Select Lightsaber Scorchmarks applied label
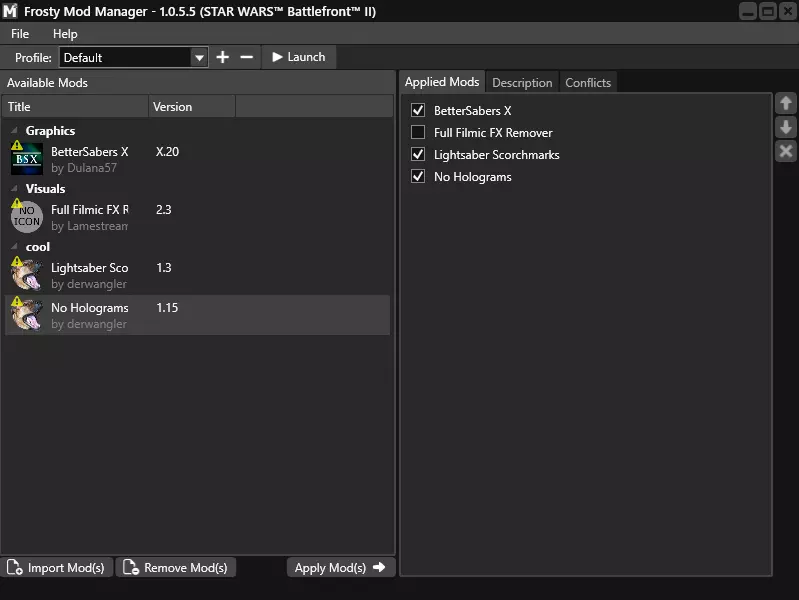Viewport: 799px width, 600px height. coord(496,155)
